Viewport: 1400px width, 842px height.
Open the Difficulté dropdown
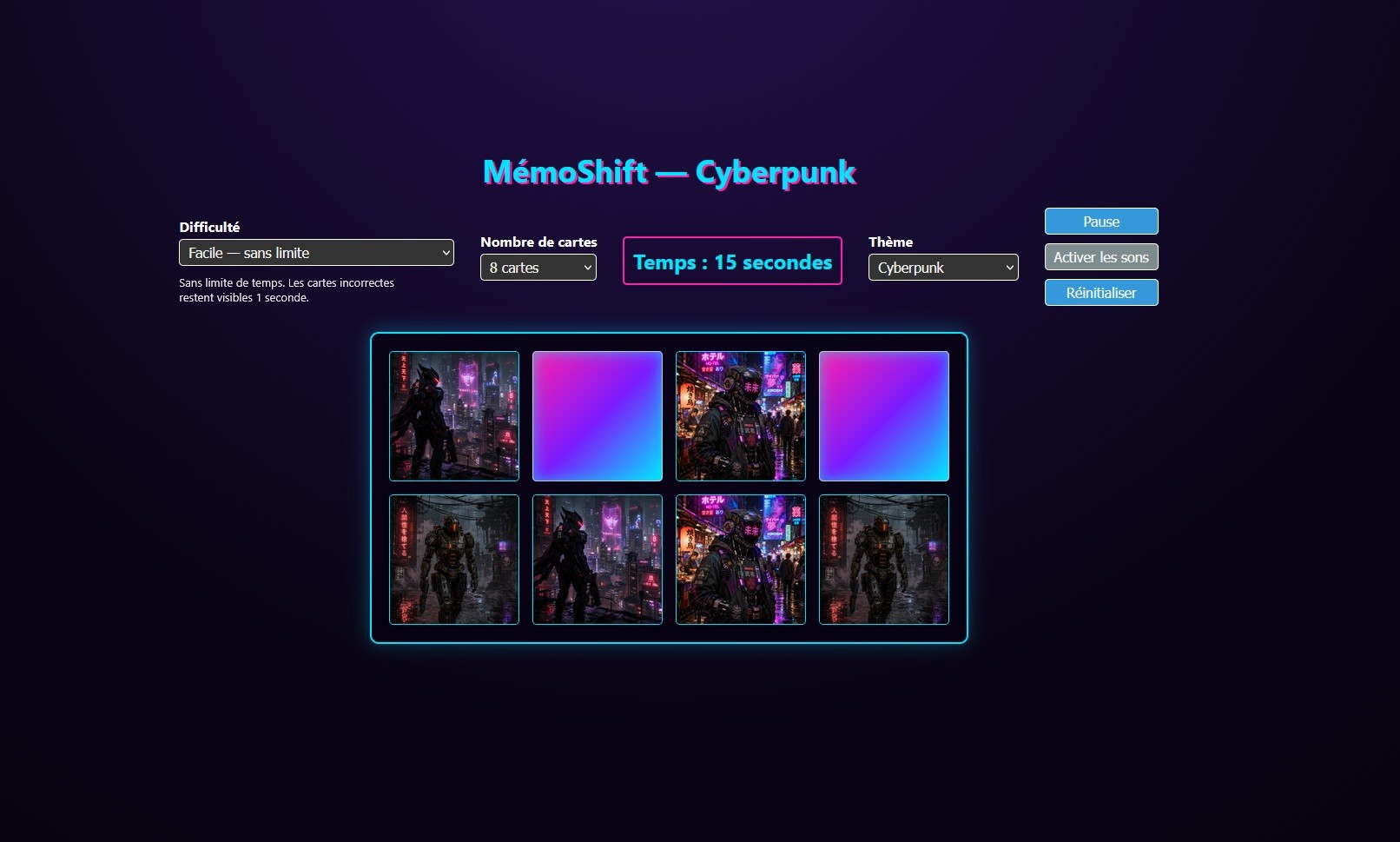tap(316, 253)
